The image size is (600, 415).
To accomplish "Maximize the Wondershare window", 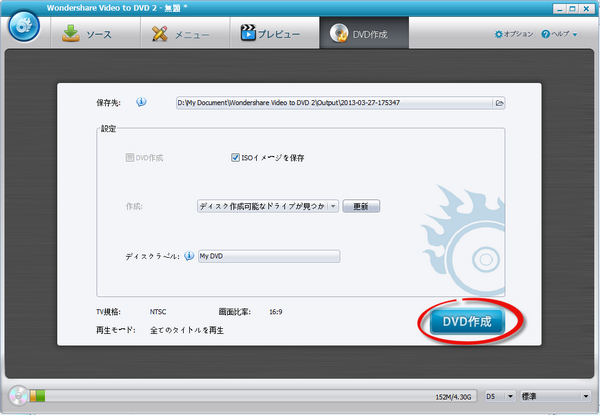I will 573,9.
